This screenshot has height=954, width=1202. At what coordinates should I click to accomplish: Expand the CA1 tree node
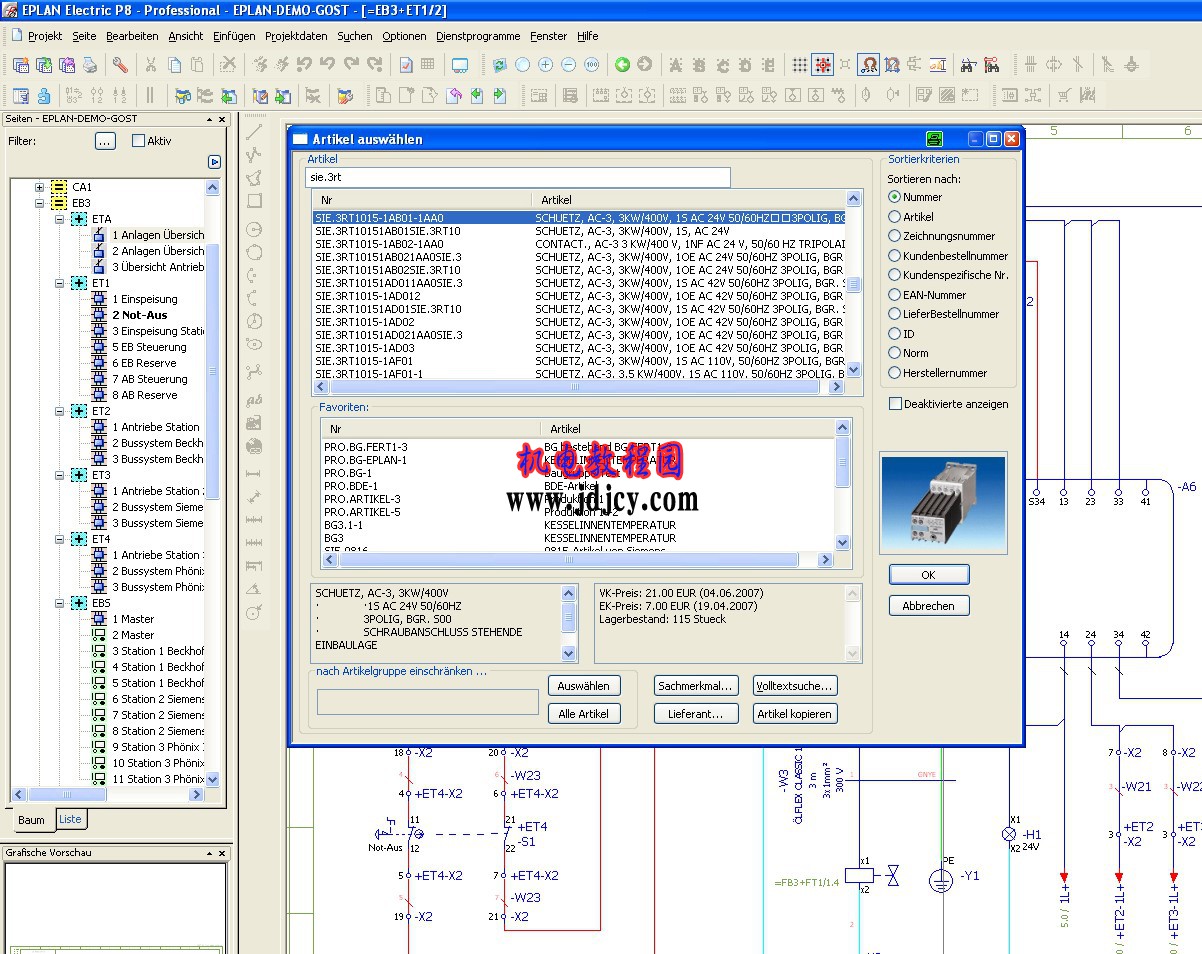[40, 187]
